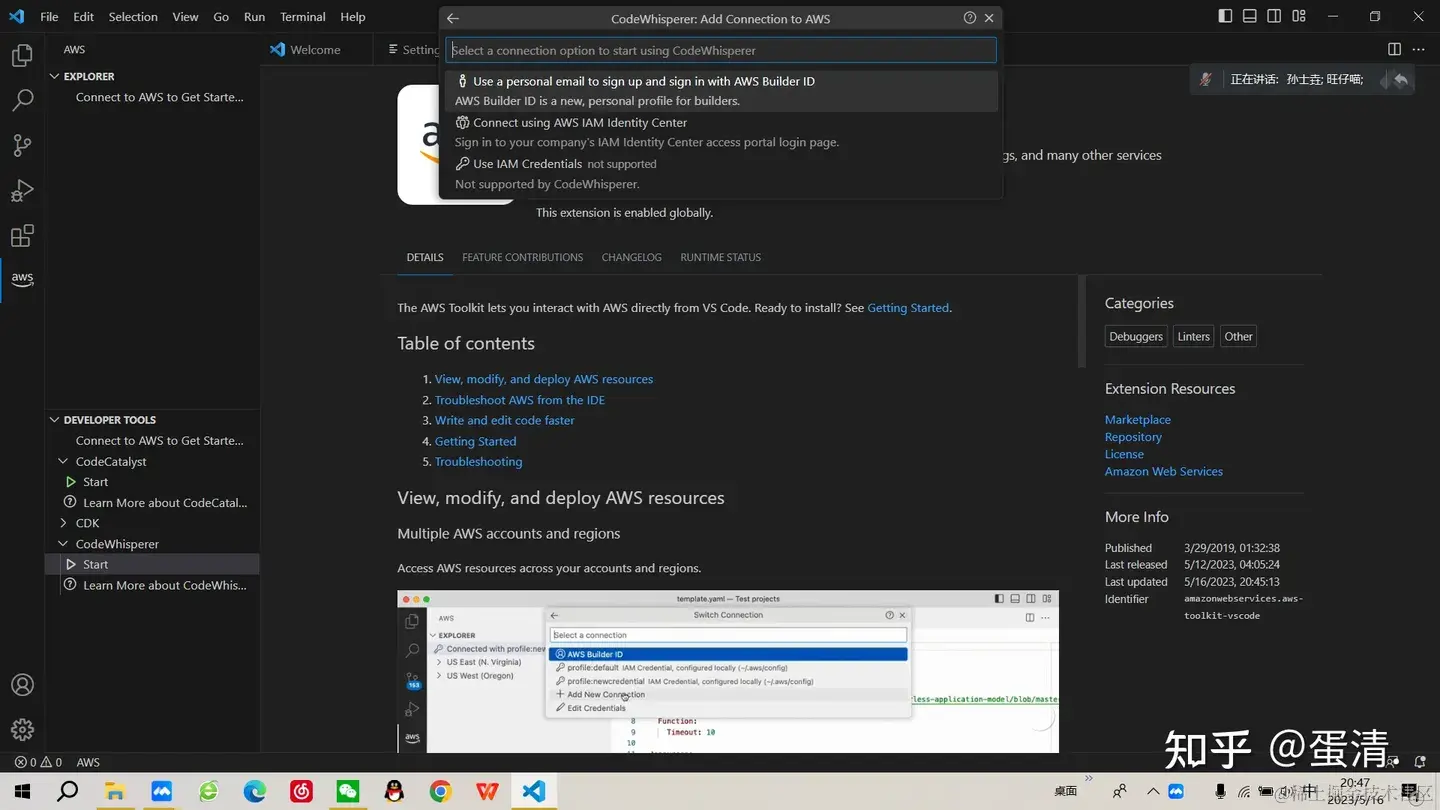Split the editor to the right
Screen dimensions: 1440x810
tap(1394, 49)
